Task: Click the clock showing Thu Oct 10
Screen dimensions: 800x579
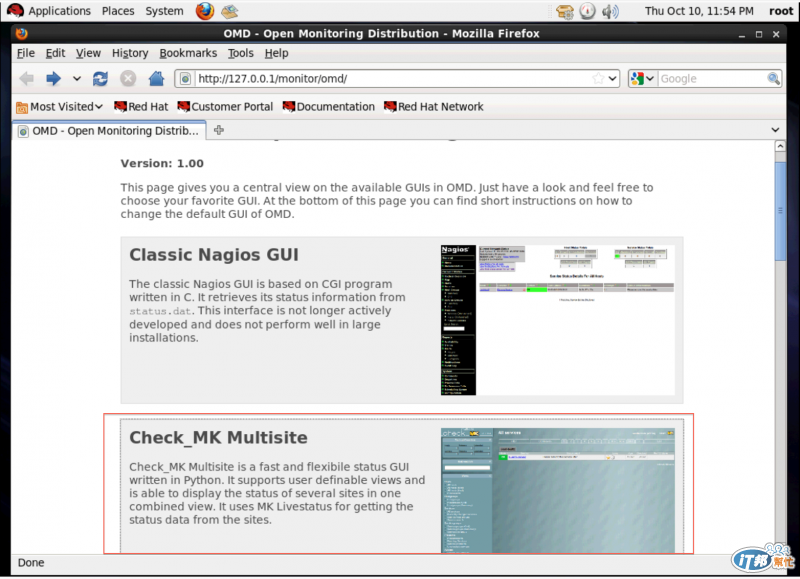Action: (x=699, y=11)
